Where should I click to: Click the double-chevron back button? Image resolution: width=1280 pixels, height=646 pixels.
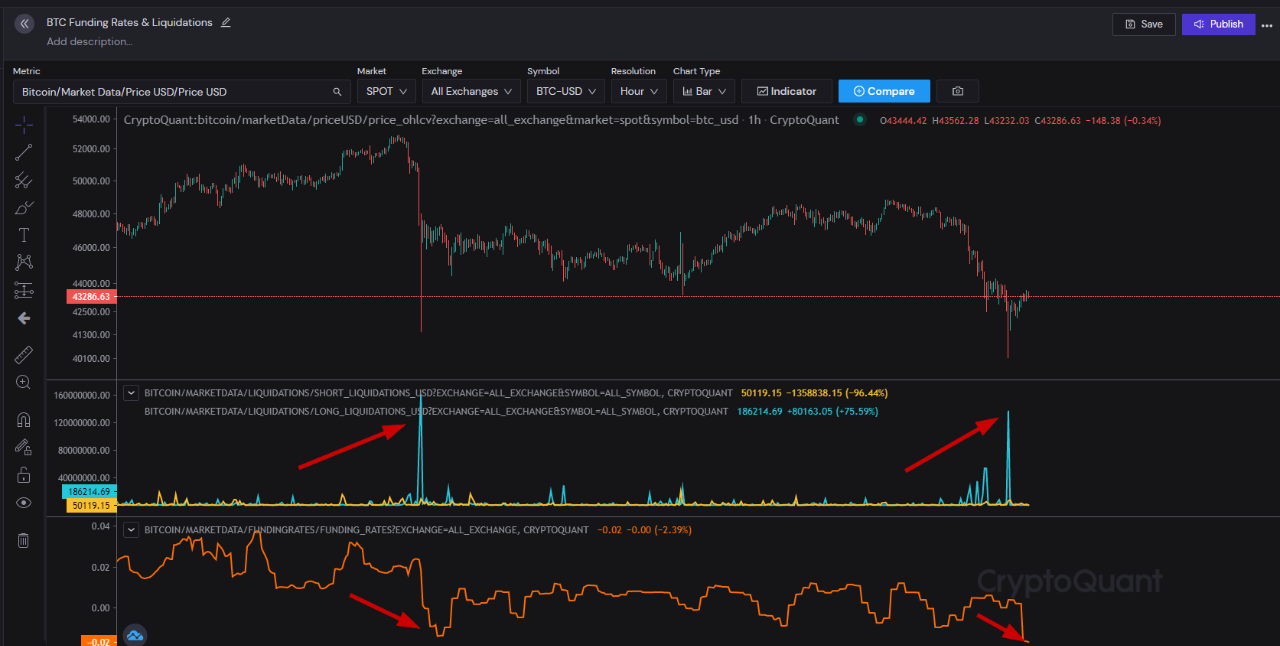[25, 23]
